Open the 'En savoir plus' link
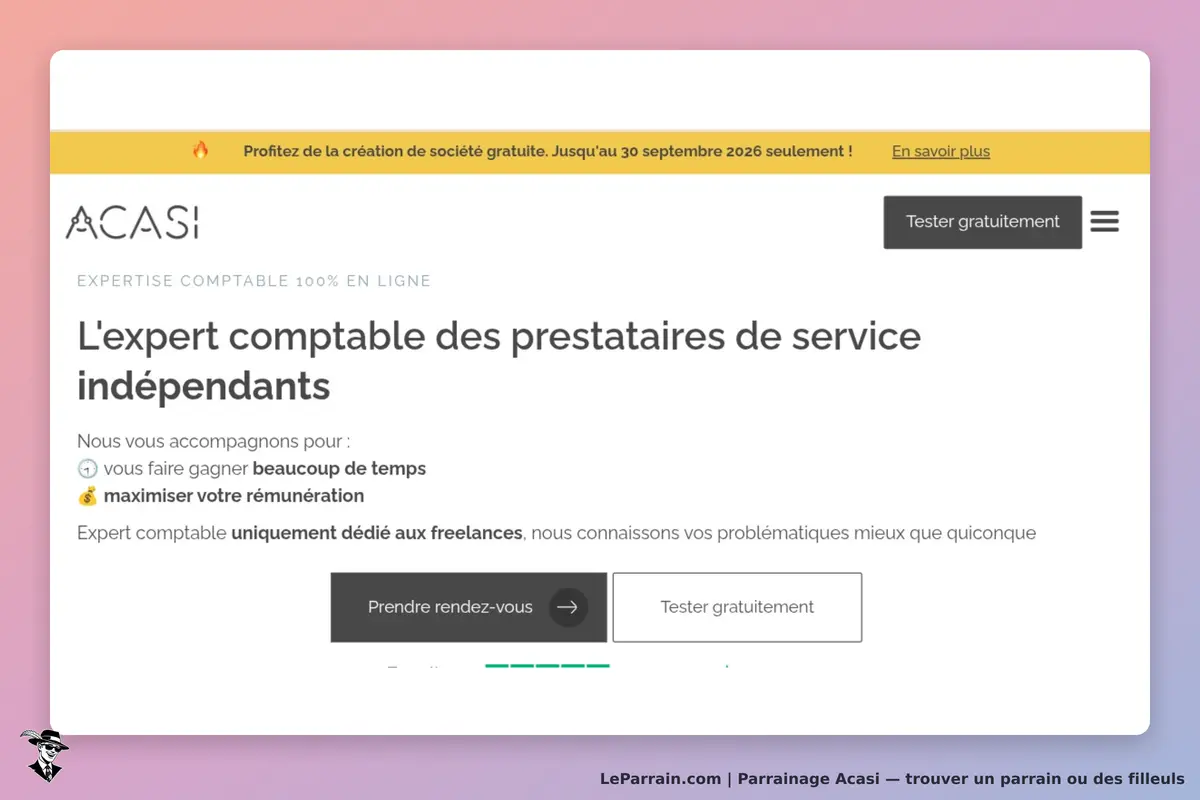 (941, 152)
